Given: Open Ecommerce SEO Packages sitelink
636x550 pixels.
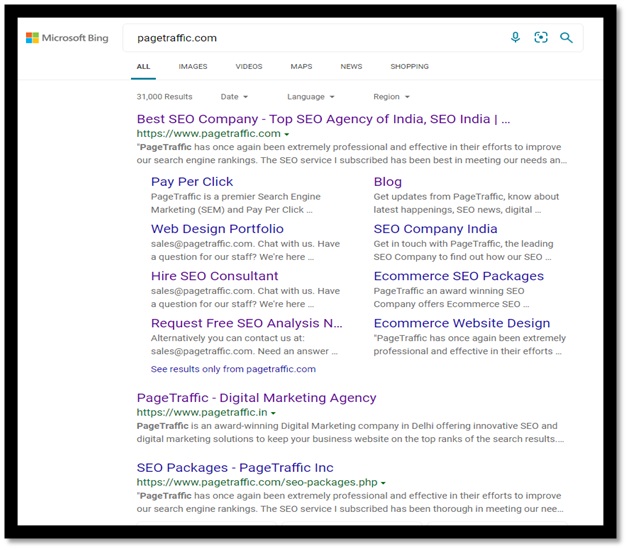Looking at the screenshot, I should (458, 276).
